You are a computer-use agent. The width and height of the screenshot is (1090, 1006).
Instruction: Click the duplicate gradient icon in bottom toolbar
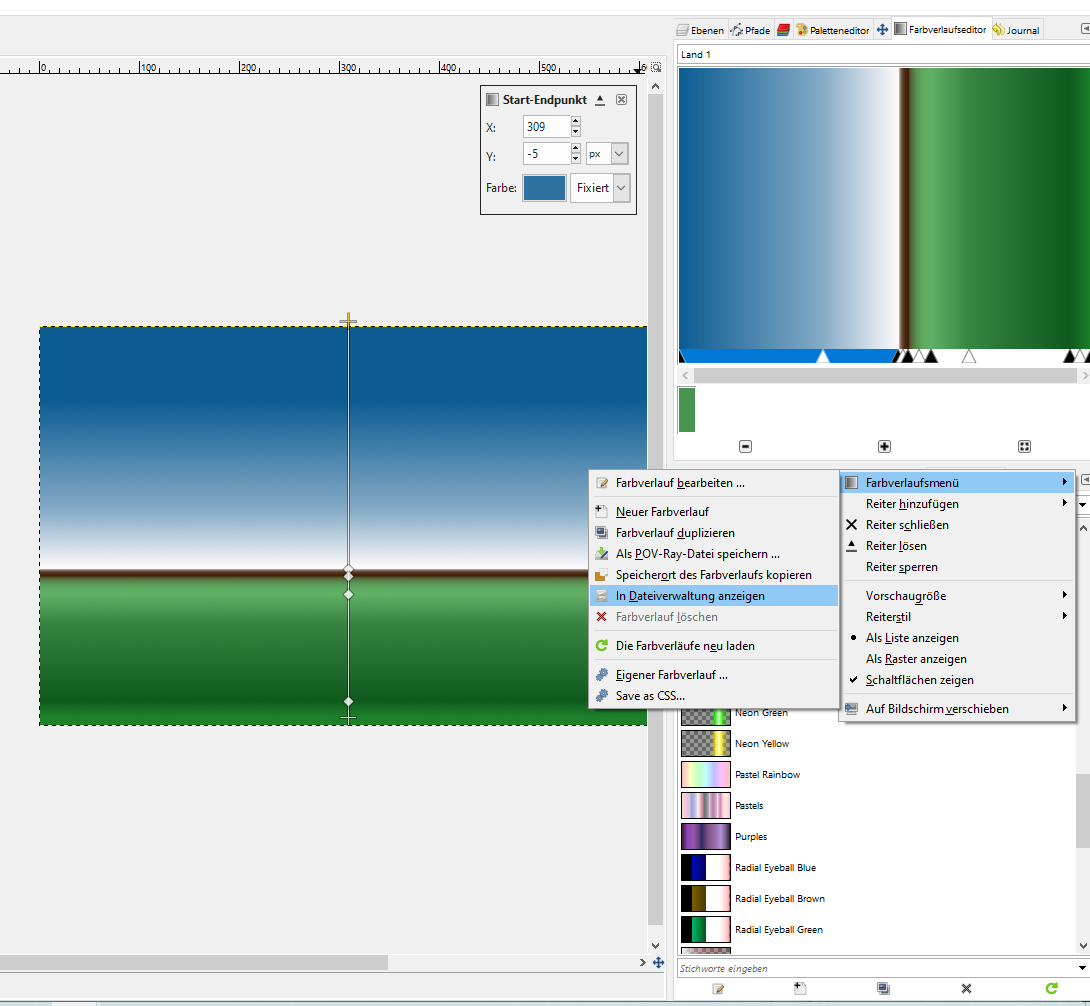[x=883, y=988]
